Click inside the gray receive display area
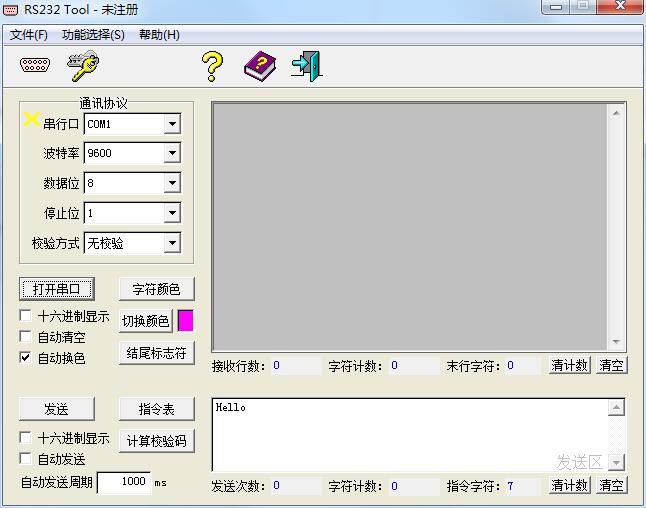The width and height of the screenshot is (646, 508). click(410, 227)
